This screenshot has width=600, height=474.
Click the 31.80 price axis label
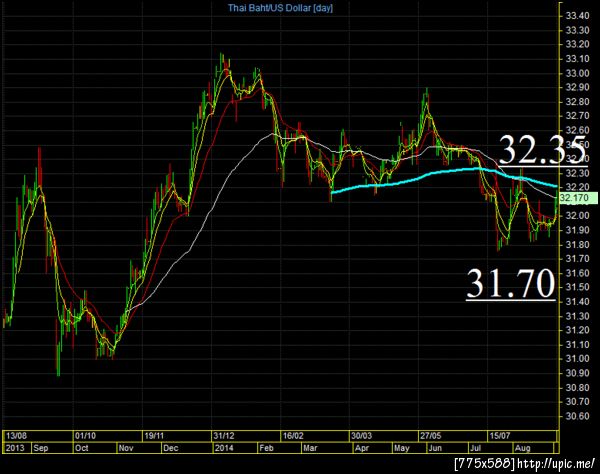click(x=577, y=244)
